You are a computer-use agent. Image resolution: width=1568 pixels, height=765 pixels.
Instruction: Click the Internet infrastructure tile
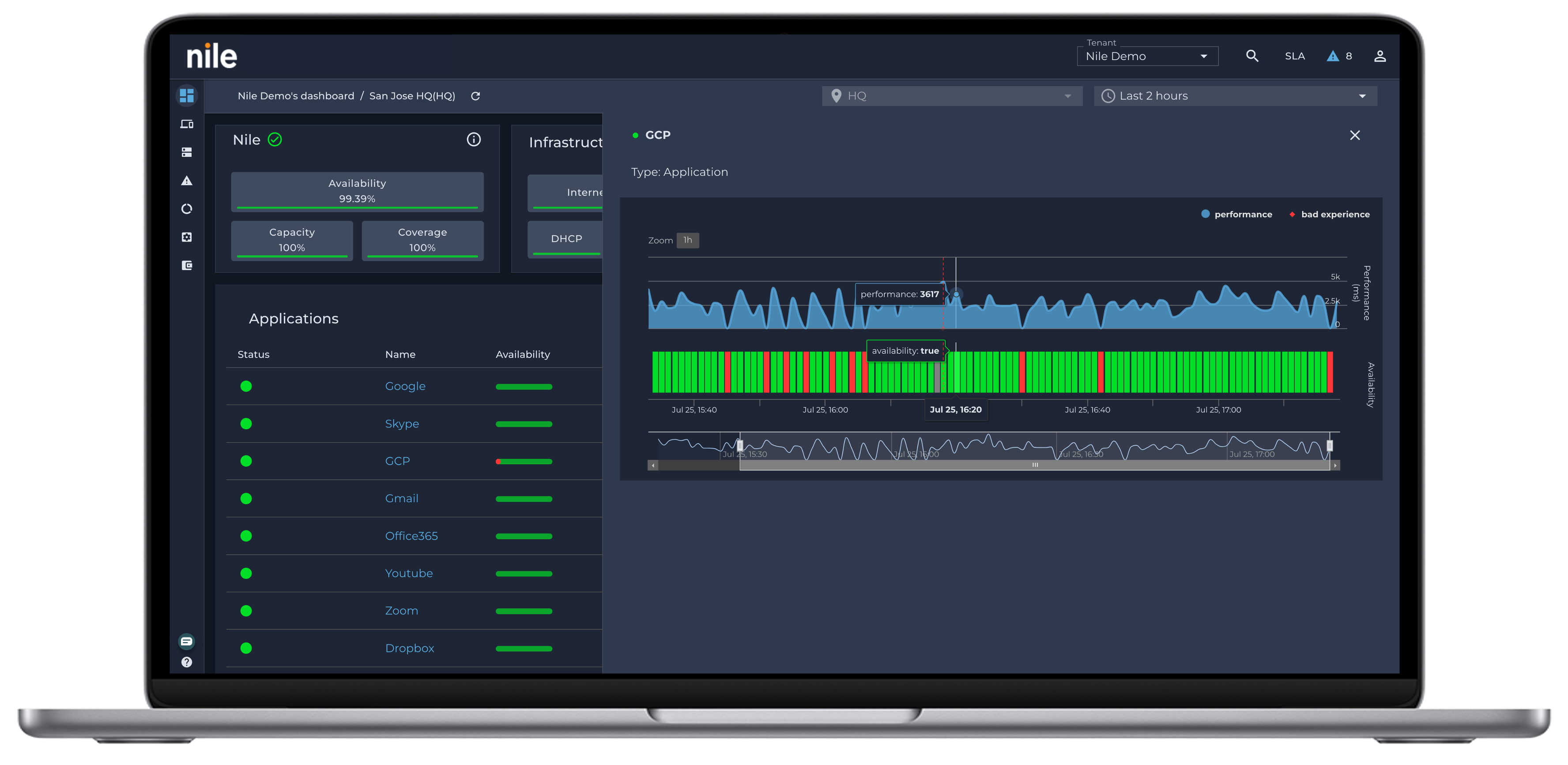click(565, 193)
